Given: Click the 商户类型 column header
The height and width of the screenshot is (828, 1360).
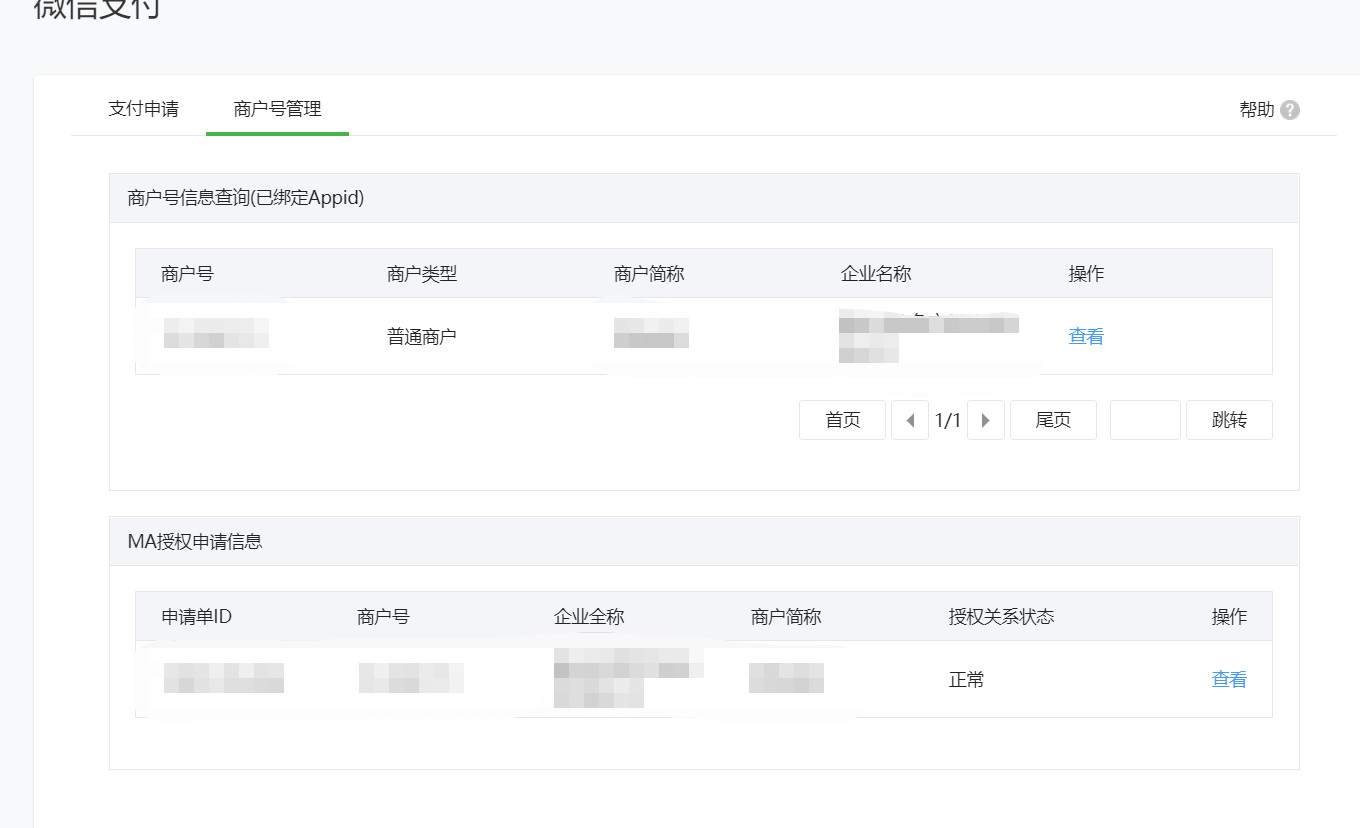Looking at the screenshot, I should coord(422,274).
